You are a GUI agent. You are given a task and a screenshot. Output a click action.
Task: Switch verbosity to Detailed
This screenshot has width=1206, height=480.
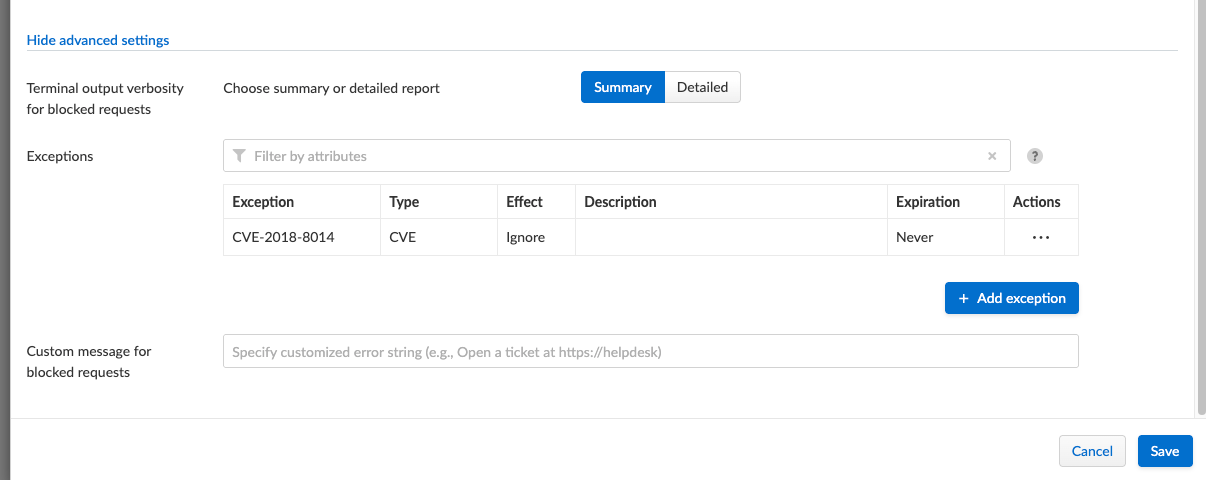pos(702,87)
